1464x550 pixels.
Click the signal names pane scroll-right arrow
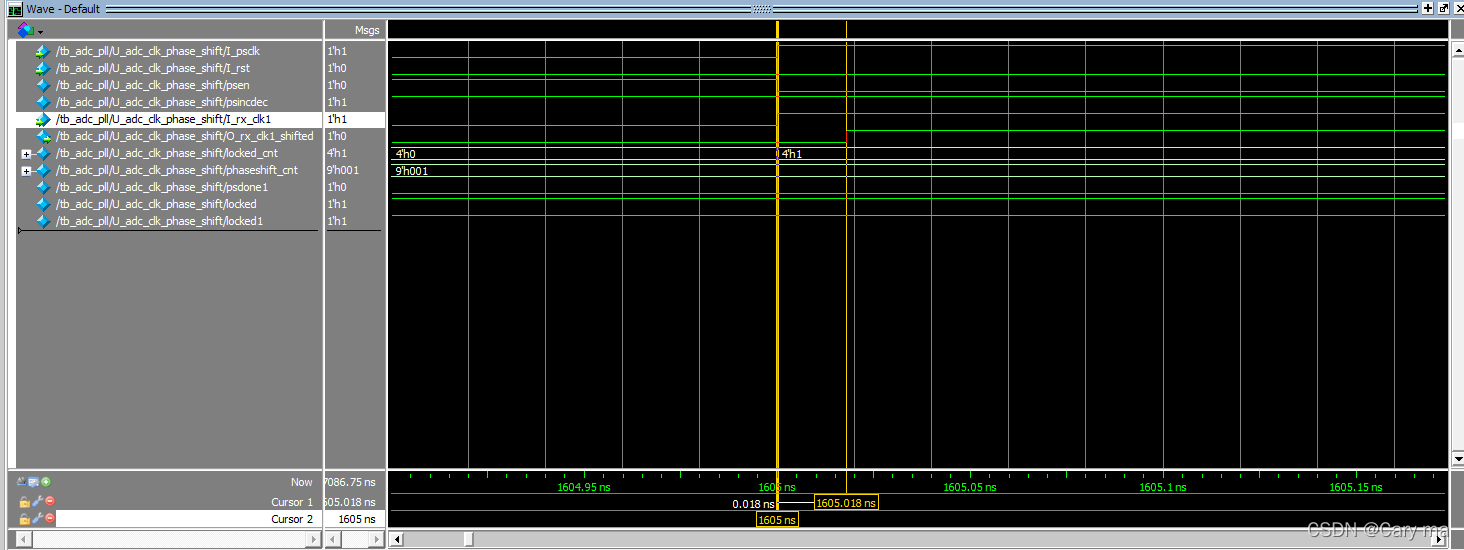315,540
